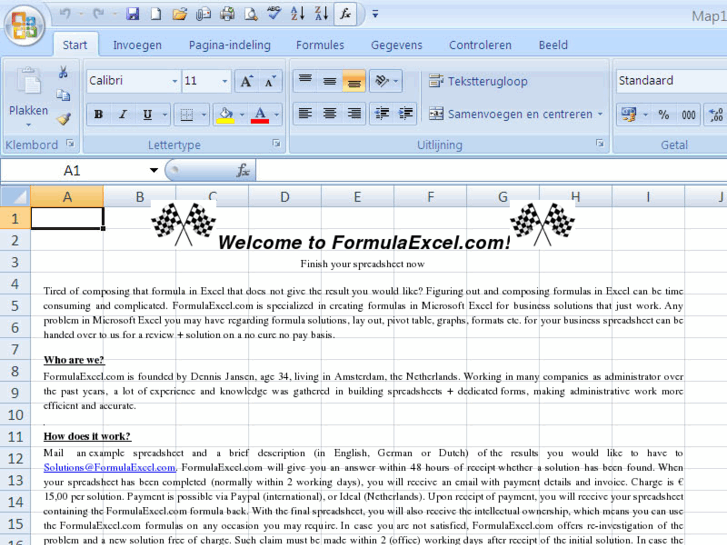Click the thousands separator 000 icon
This screenshot has height=545, width=727.
click(688, 115)
